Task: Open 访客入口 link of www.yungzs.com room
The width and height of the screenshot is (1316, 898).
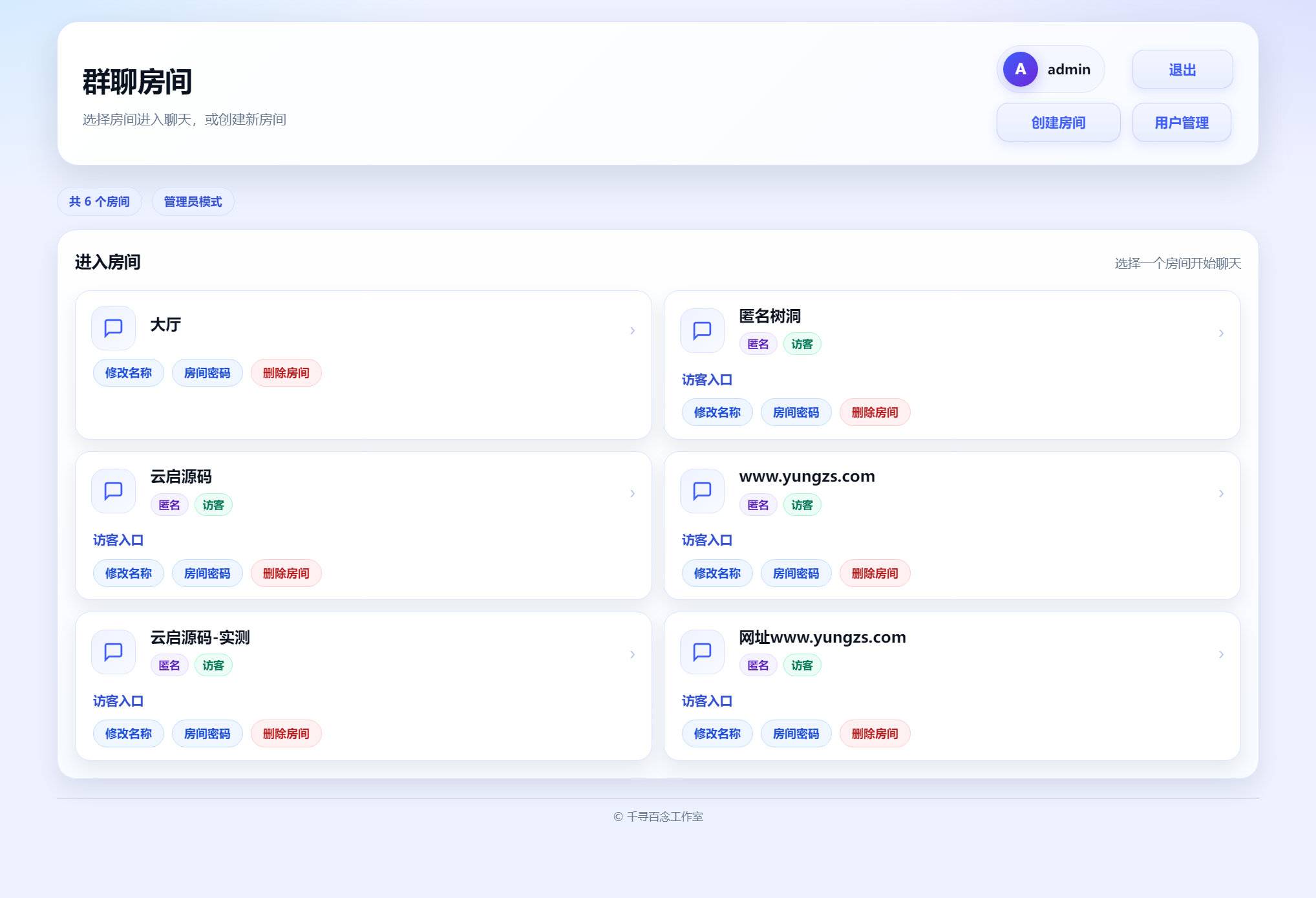Action: point(707,540)
